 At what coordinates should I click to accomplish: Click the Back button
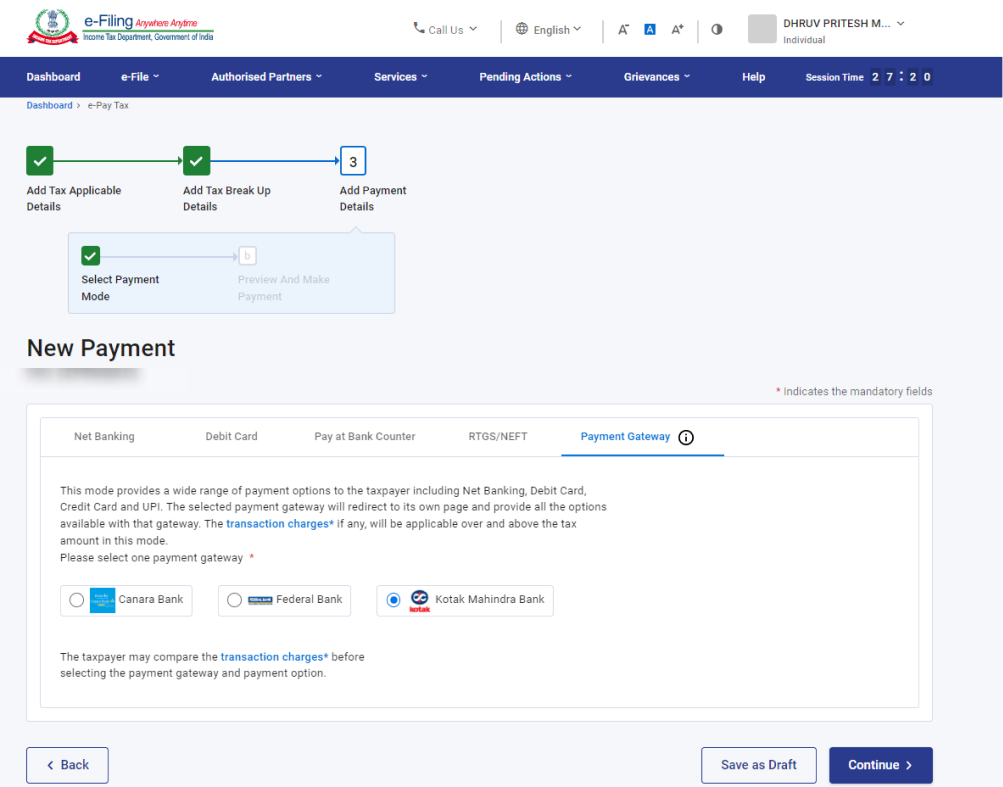67,765
